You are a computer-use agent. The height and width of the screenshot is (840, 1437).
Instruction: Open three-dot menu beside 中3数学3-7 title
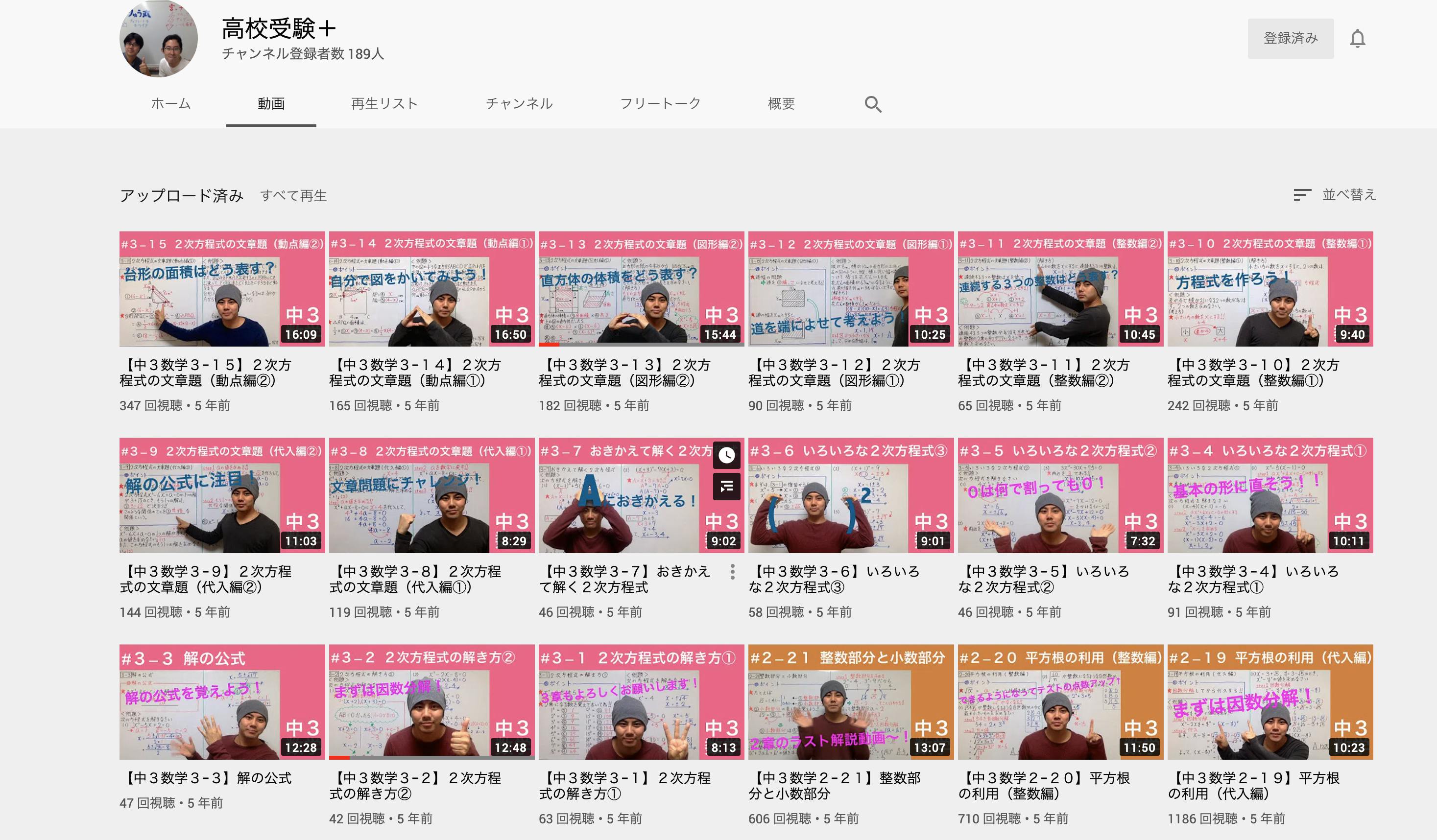point(732,572)
